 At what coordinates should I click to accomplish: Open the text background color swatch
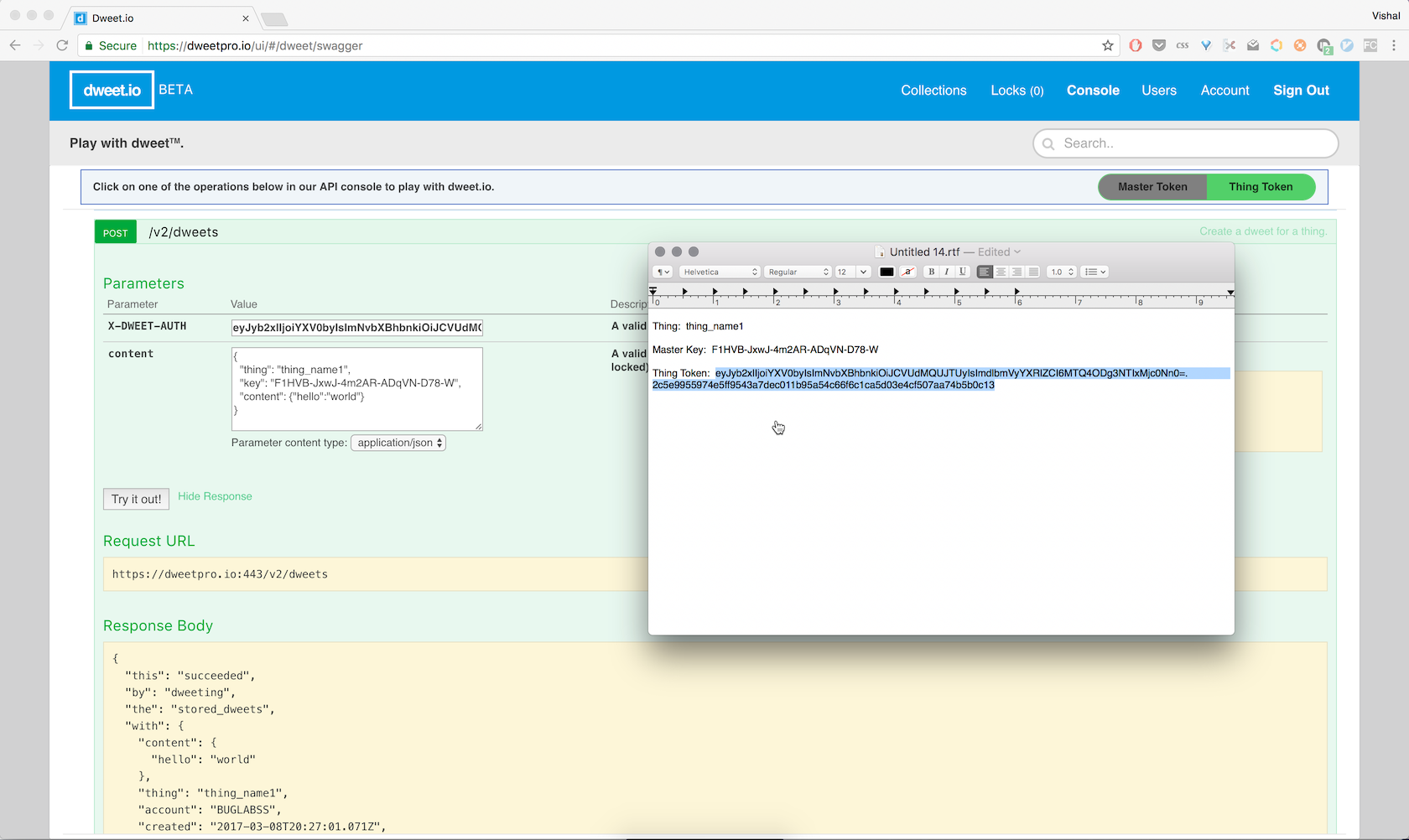click(907, 272)
